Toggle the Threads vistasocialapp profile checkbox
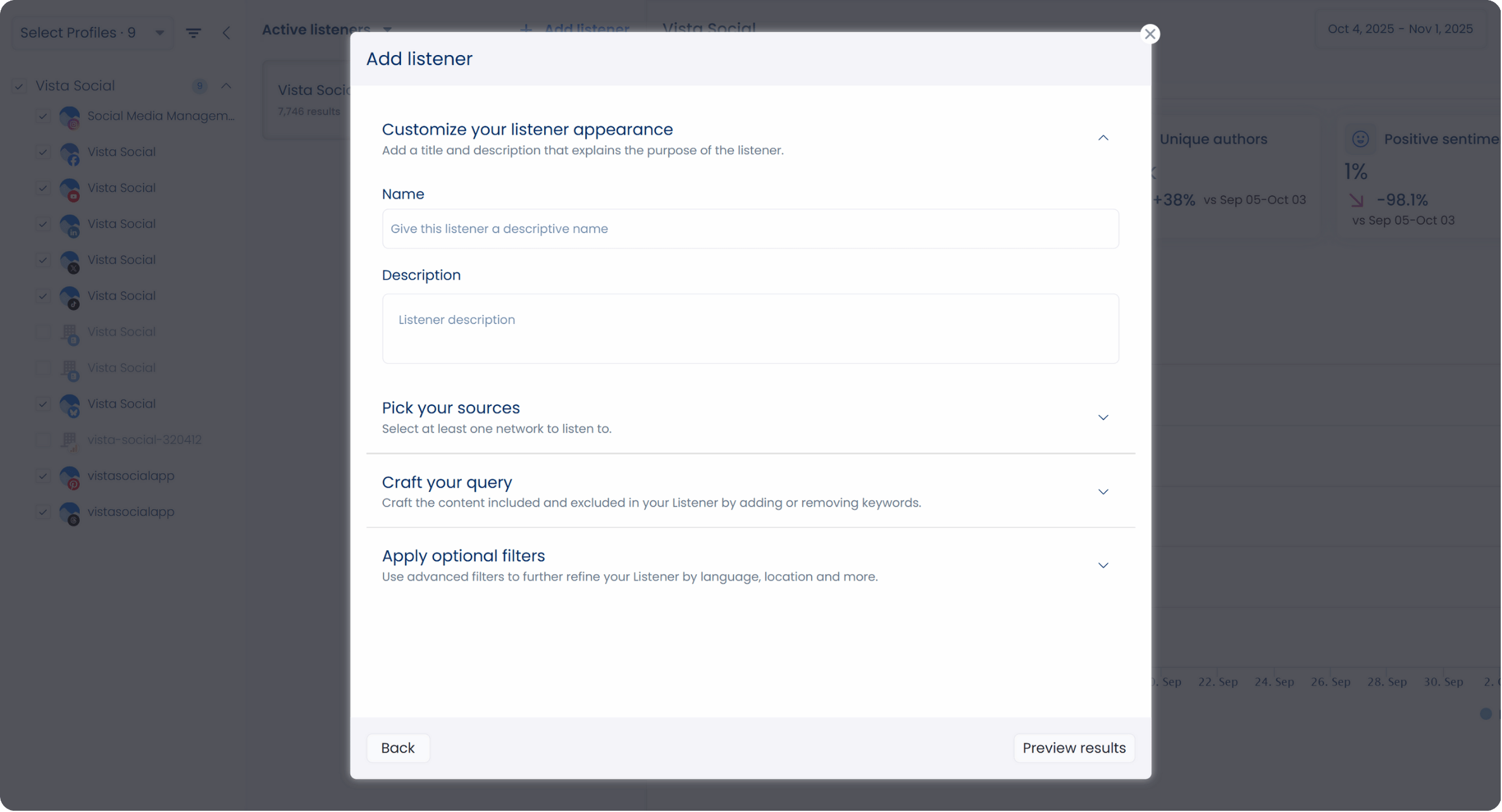The width and height of the screenshot is (1502, 812). pyautogui.click(x=43, y=512)
